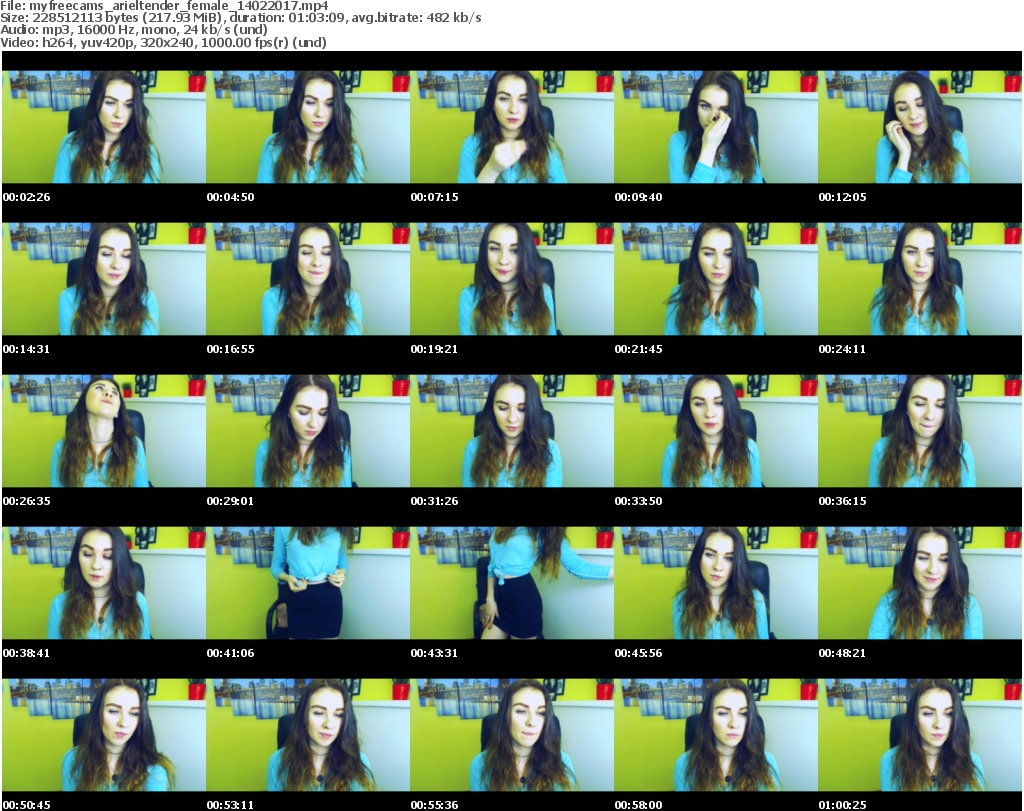Click the 00:31:26 timestamp label
Viewport: 1024px width, 811px height.
click(x=434, y=501)
